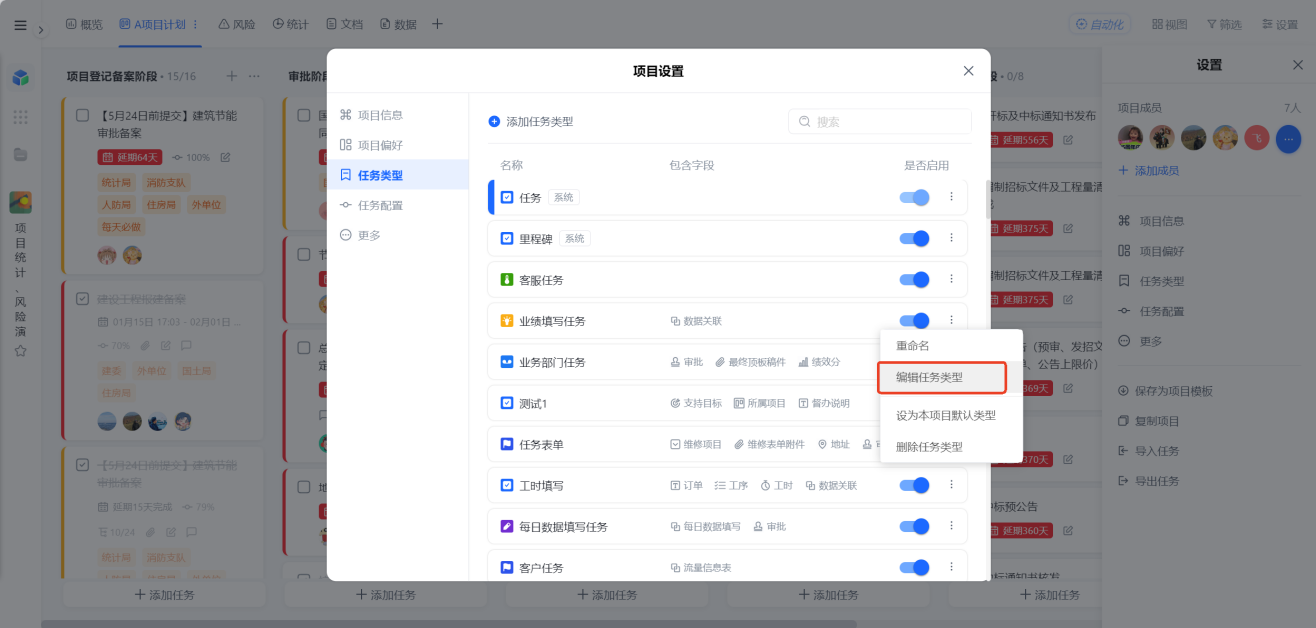Screen dimensions: 1316x628
Task: Switch to the 统计 tab
Action: (290, 24)
